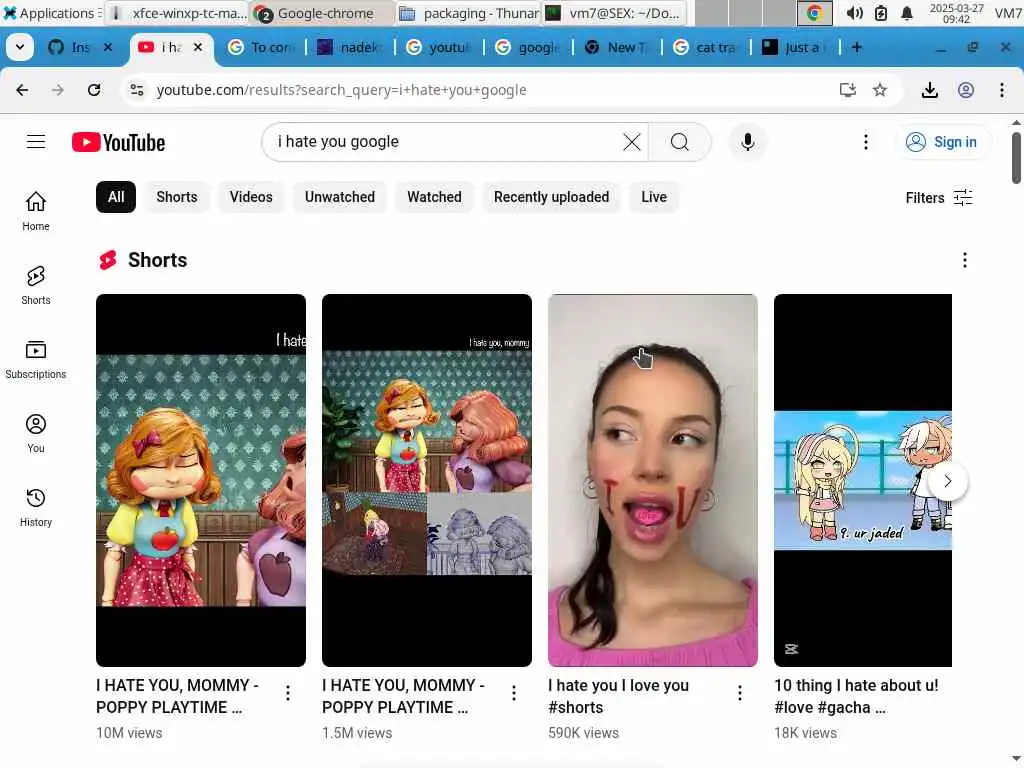This screenshot has height=768, width=1024.
Task: Open Chrome profile icon
Action: click(966, 90)
